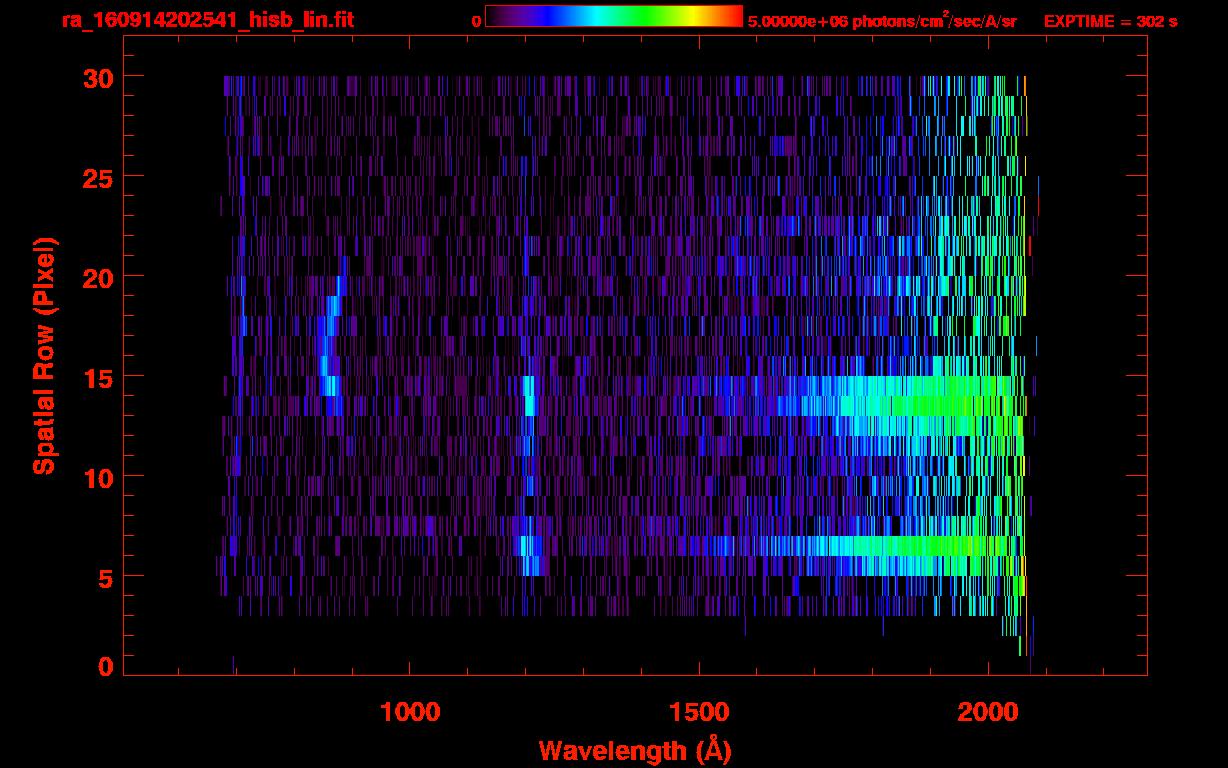Click the colorbar minimum label 0
The height and width of the screenshot is (768, 1228).
[x=476, y=22]
